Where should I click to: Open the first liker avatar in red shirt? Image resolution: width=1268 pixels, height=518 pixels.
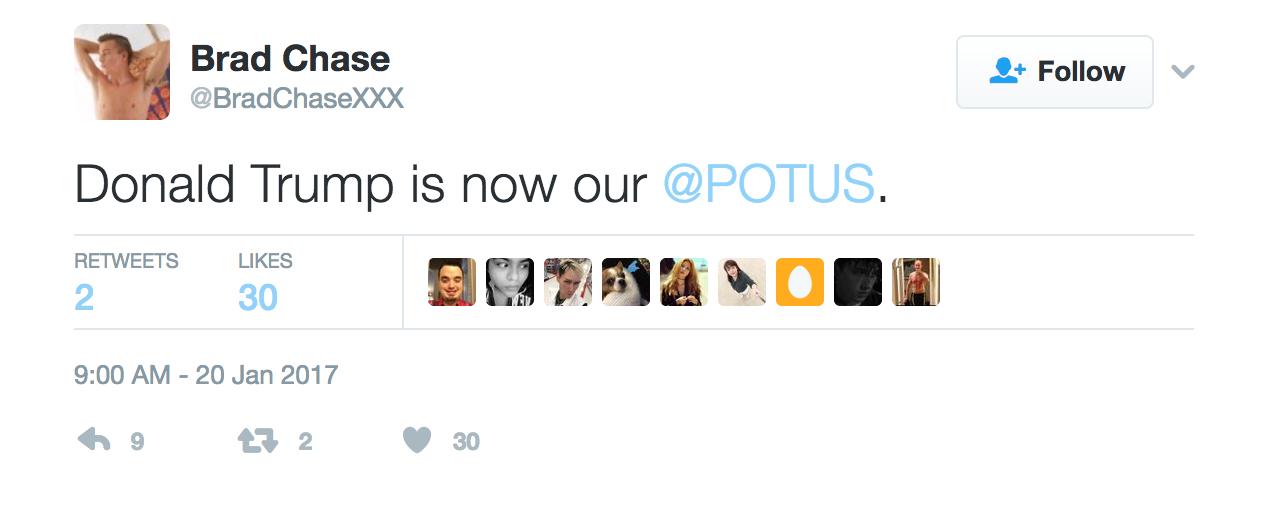click(x=452, y=282)
